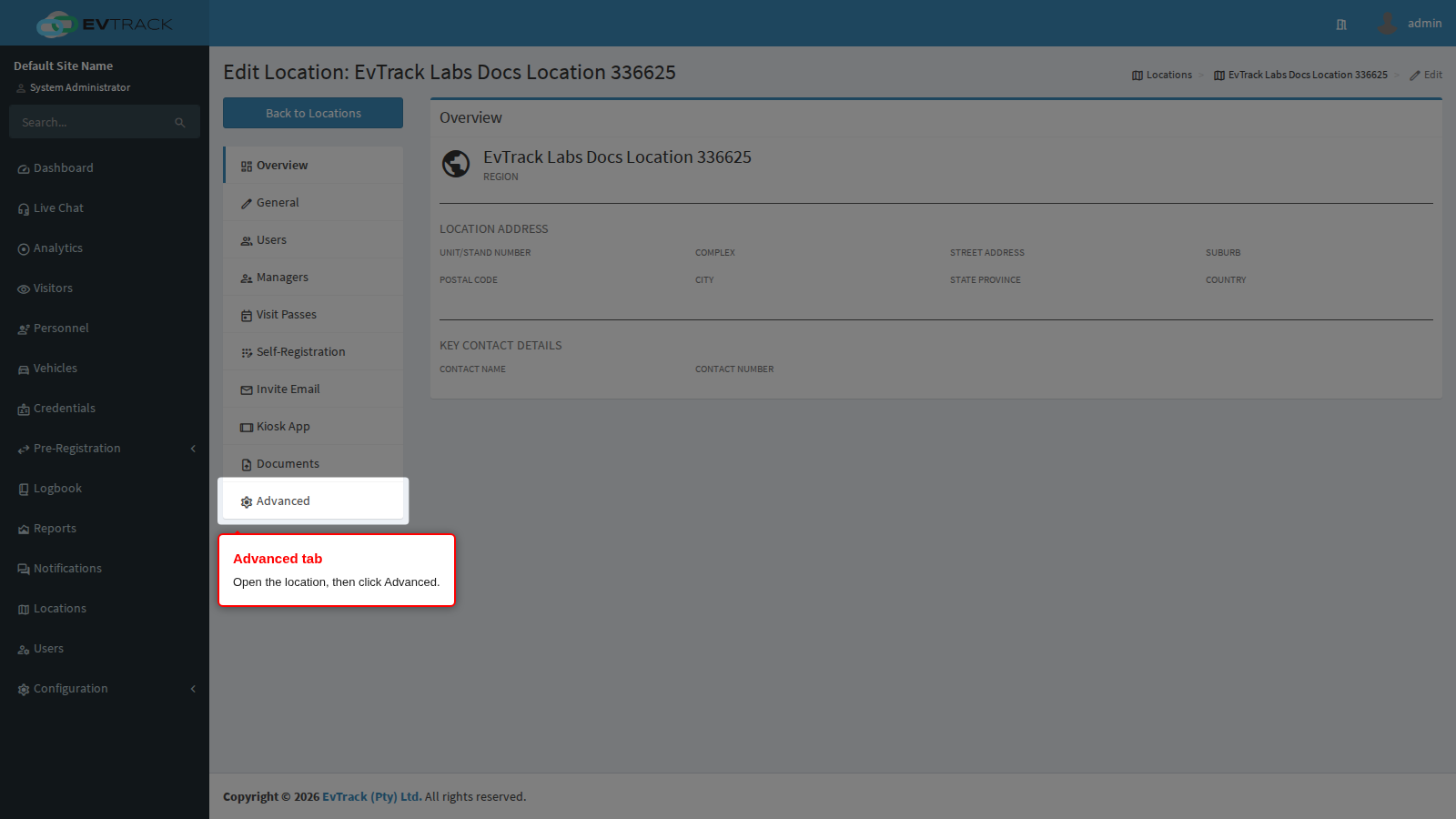Click the globe region icon in Overview

click(x=456, y=164)
